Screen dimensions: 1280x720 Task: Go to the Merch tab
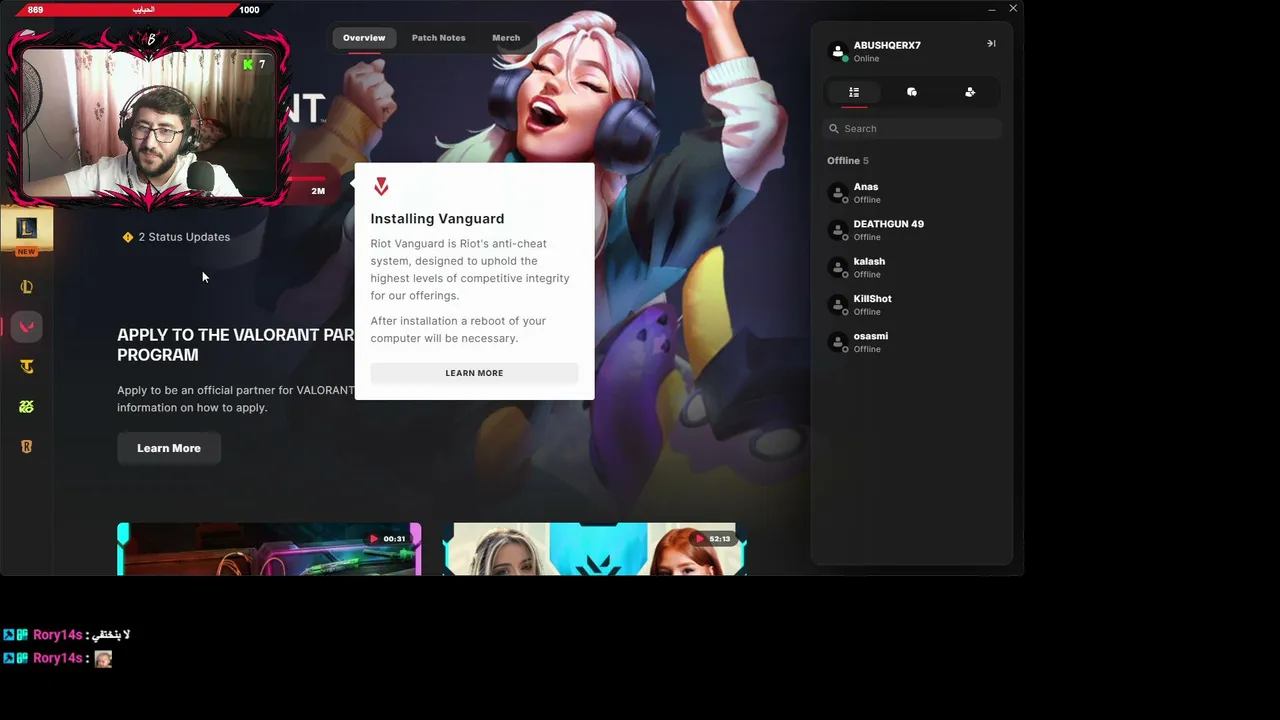coord(506,38)
